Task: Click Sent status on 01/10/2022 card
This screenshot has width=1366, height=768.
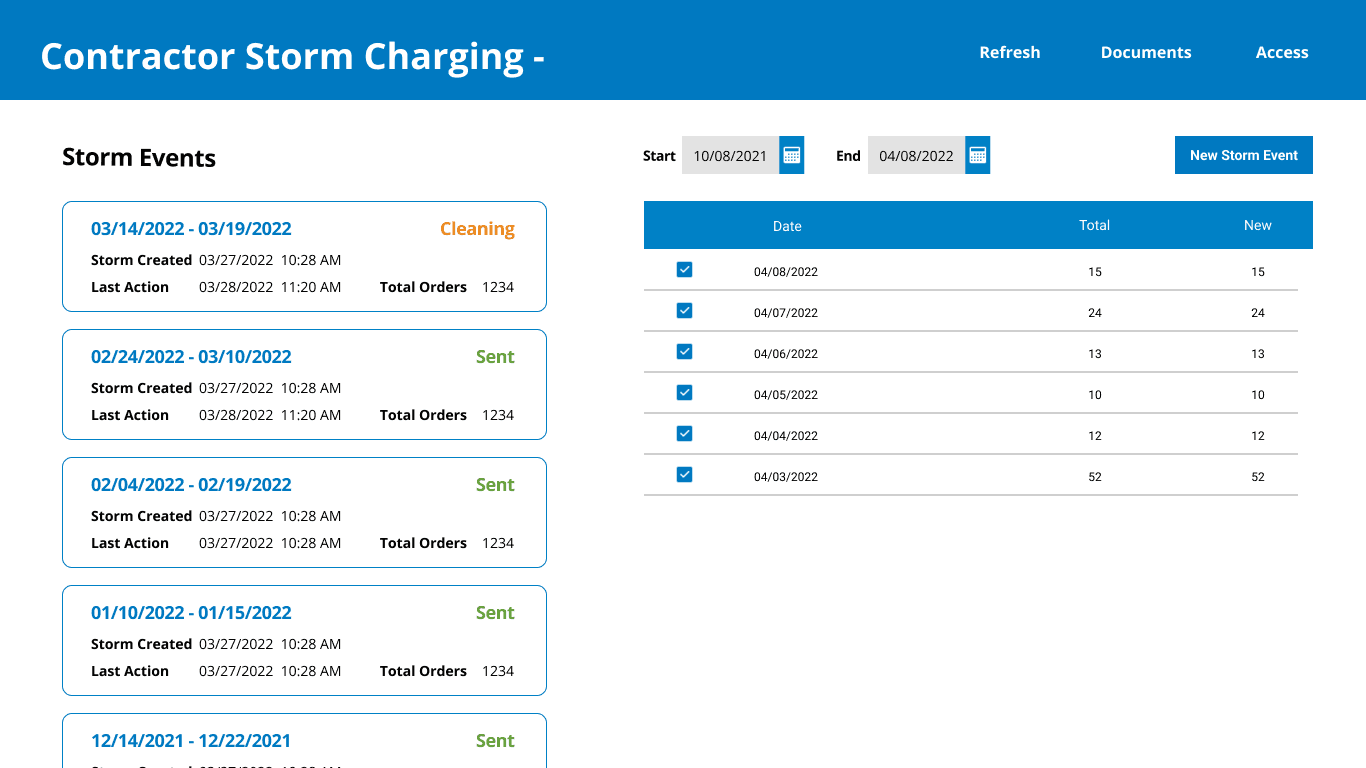Action: (x=495, y=613)
